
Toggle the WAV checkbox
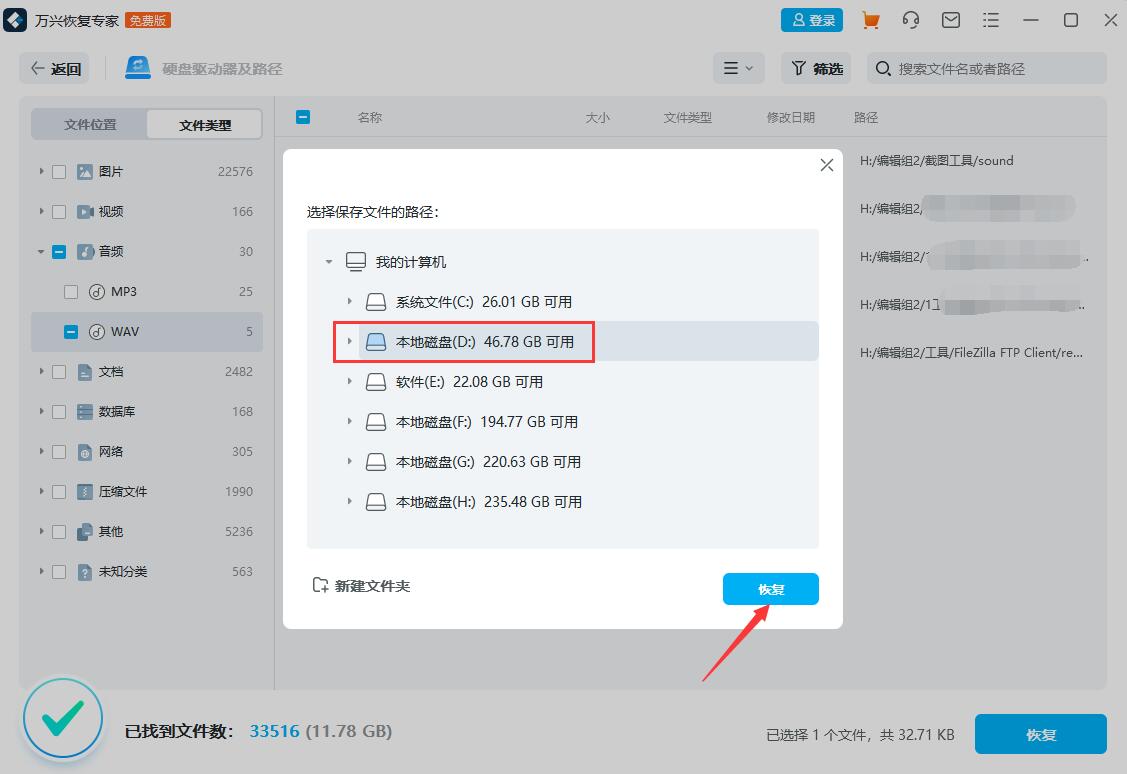[70, 332]
